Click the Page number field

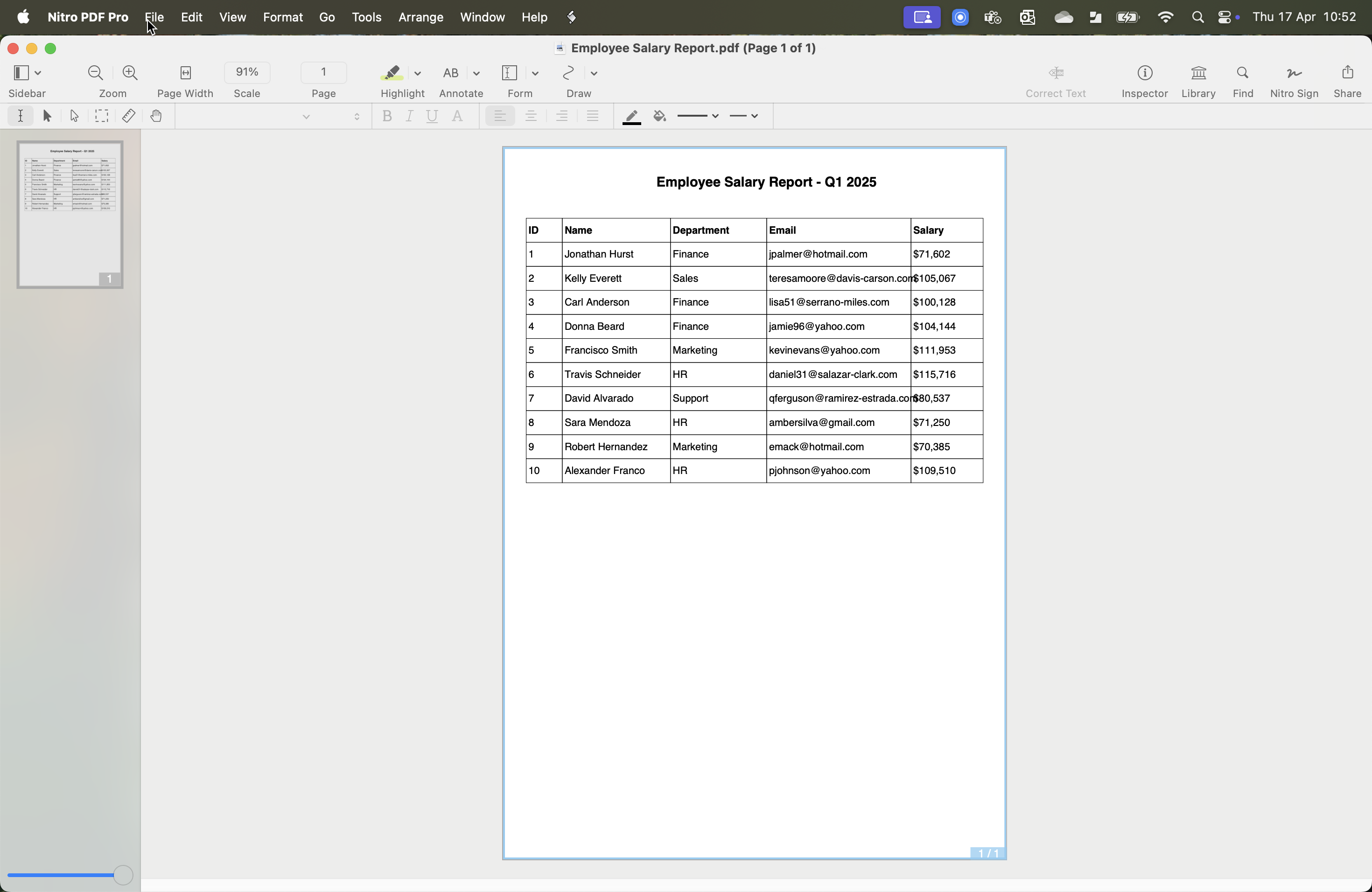click(323, 72)
